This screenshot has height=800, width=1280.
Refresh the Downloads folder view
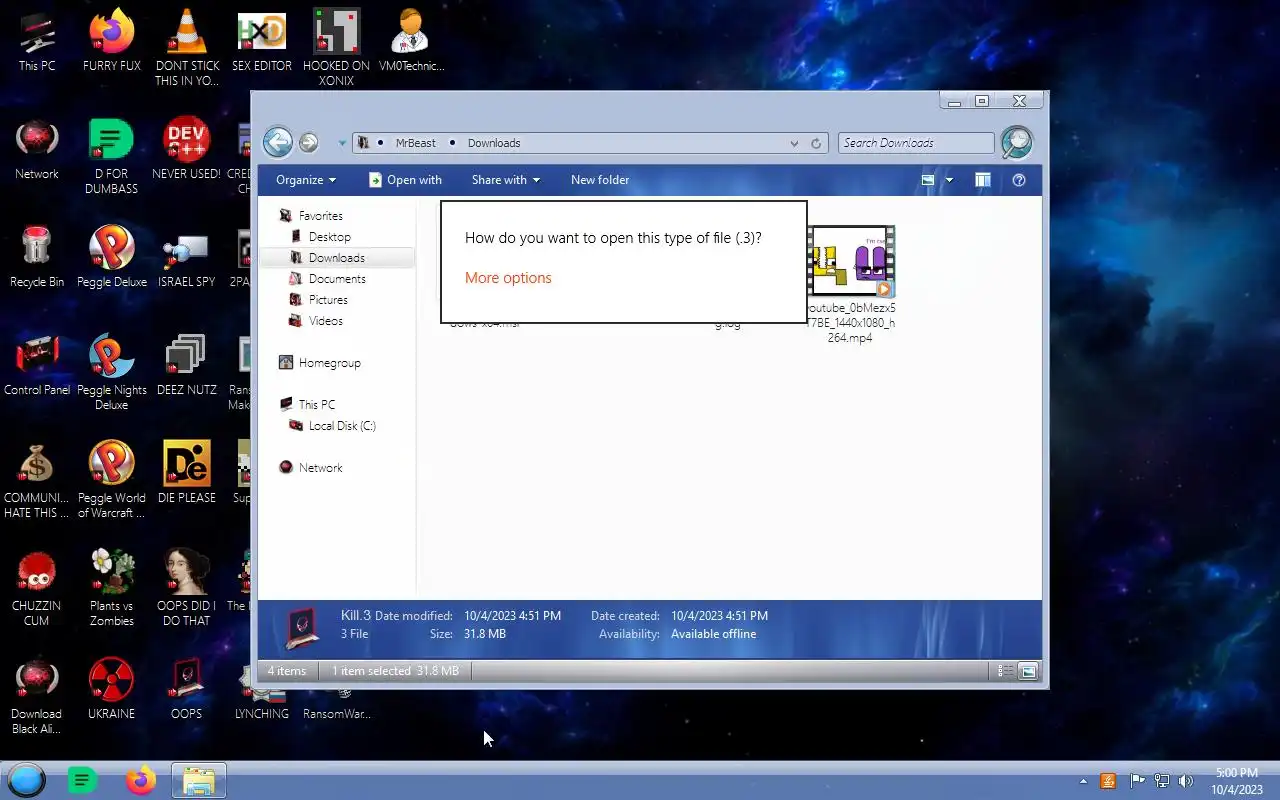[x=816, y=143]
